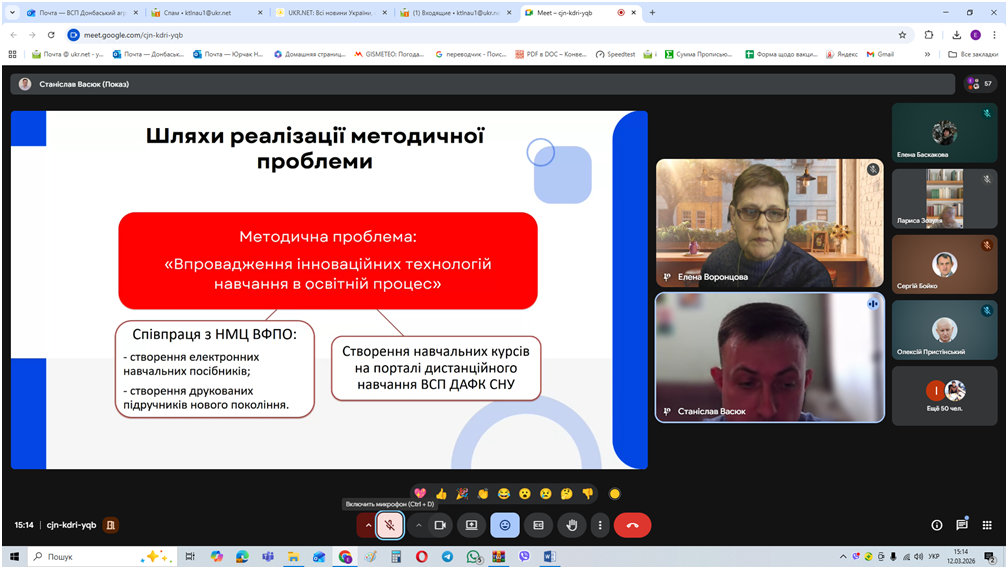Select Елена Воронцова's video tile
Screen dimensions: 1008x569
769,223
